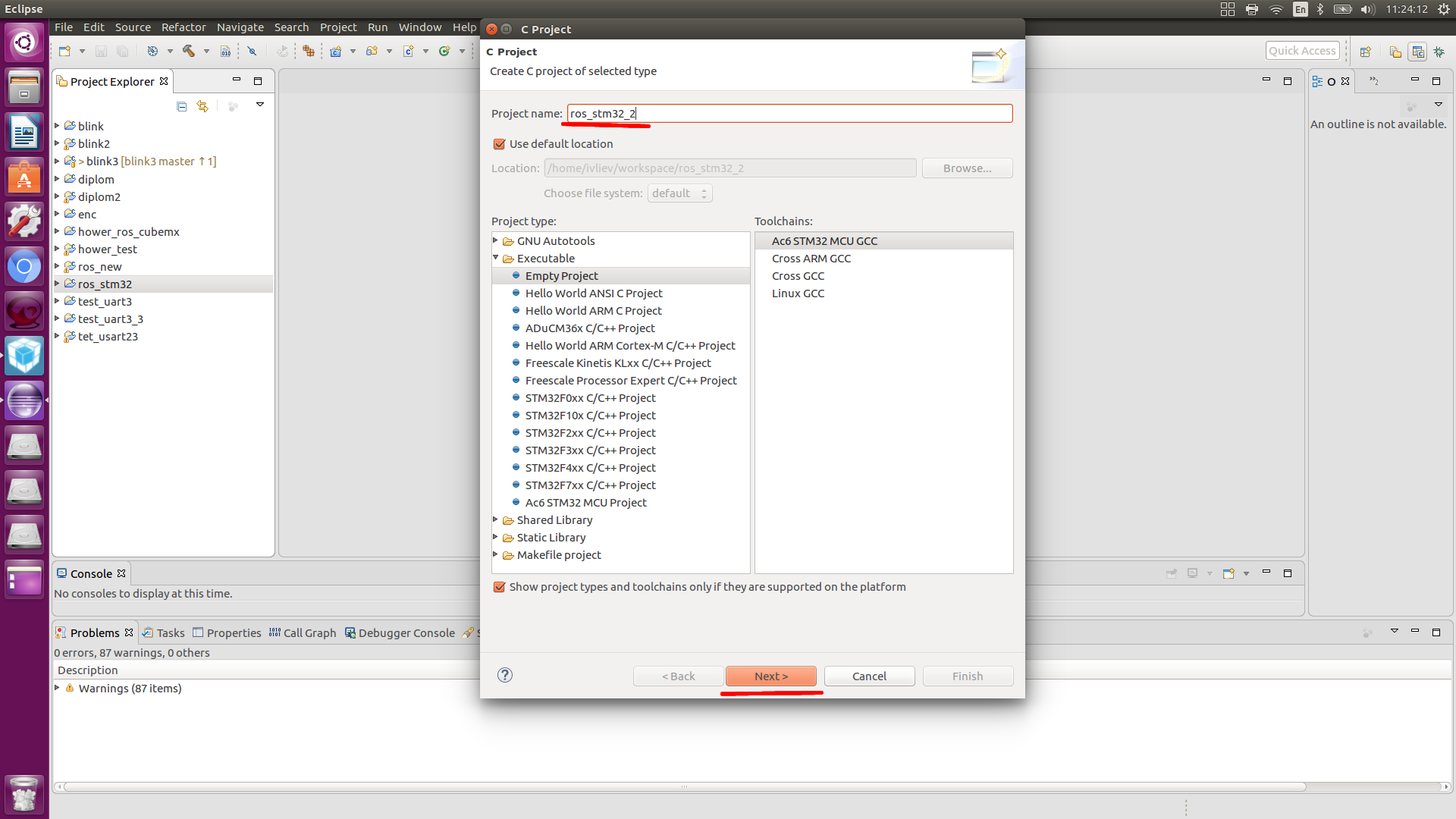
Task: Switch to the Debugger Console tab
Action: point(400,632)
